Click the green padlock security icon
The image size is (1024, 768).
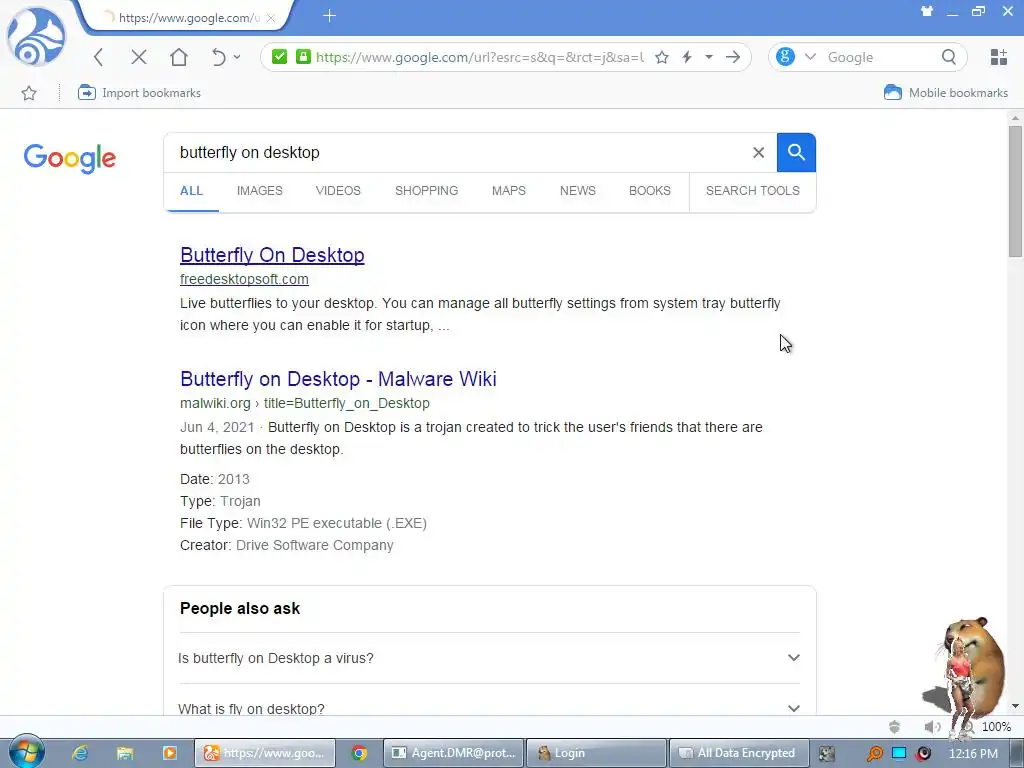(x=303, y=57)
